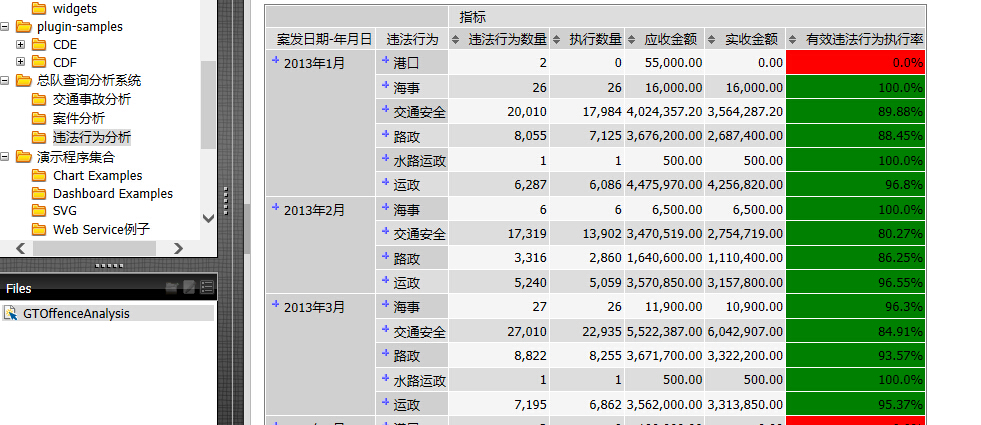This screenshot has height=425, width=981.
Task: Click the folder icon beside CDE
Action: [39, 44]
